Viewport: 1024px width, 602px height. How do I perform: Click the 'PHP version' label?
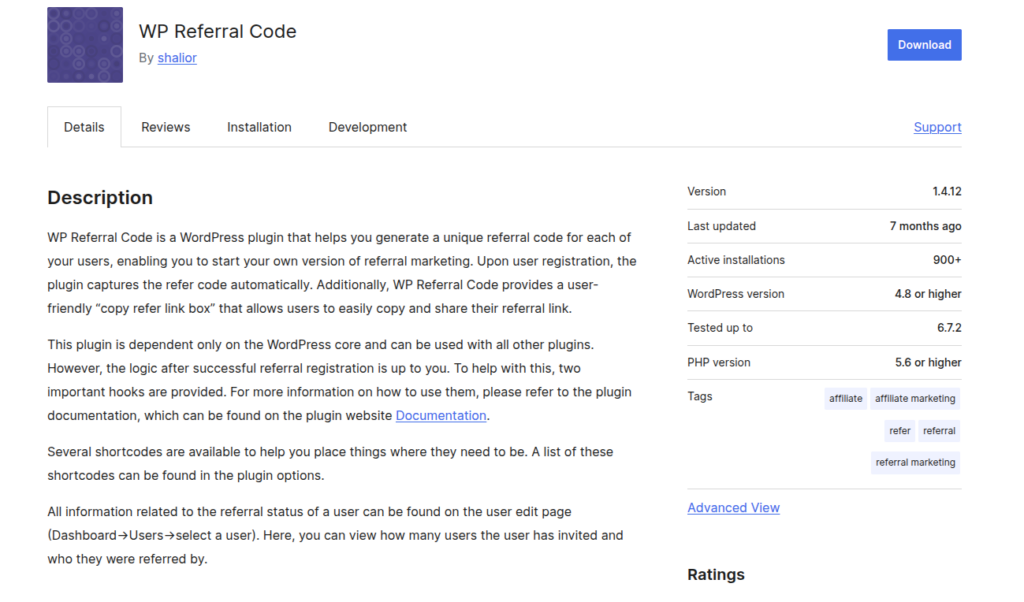718,363
